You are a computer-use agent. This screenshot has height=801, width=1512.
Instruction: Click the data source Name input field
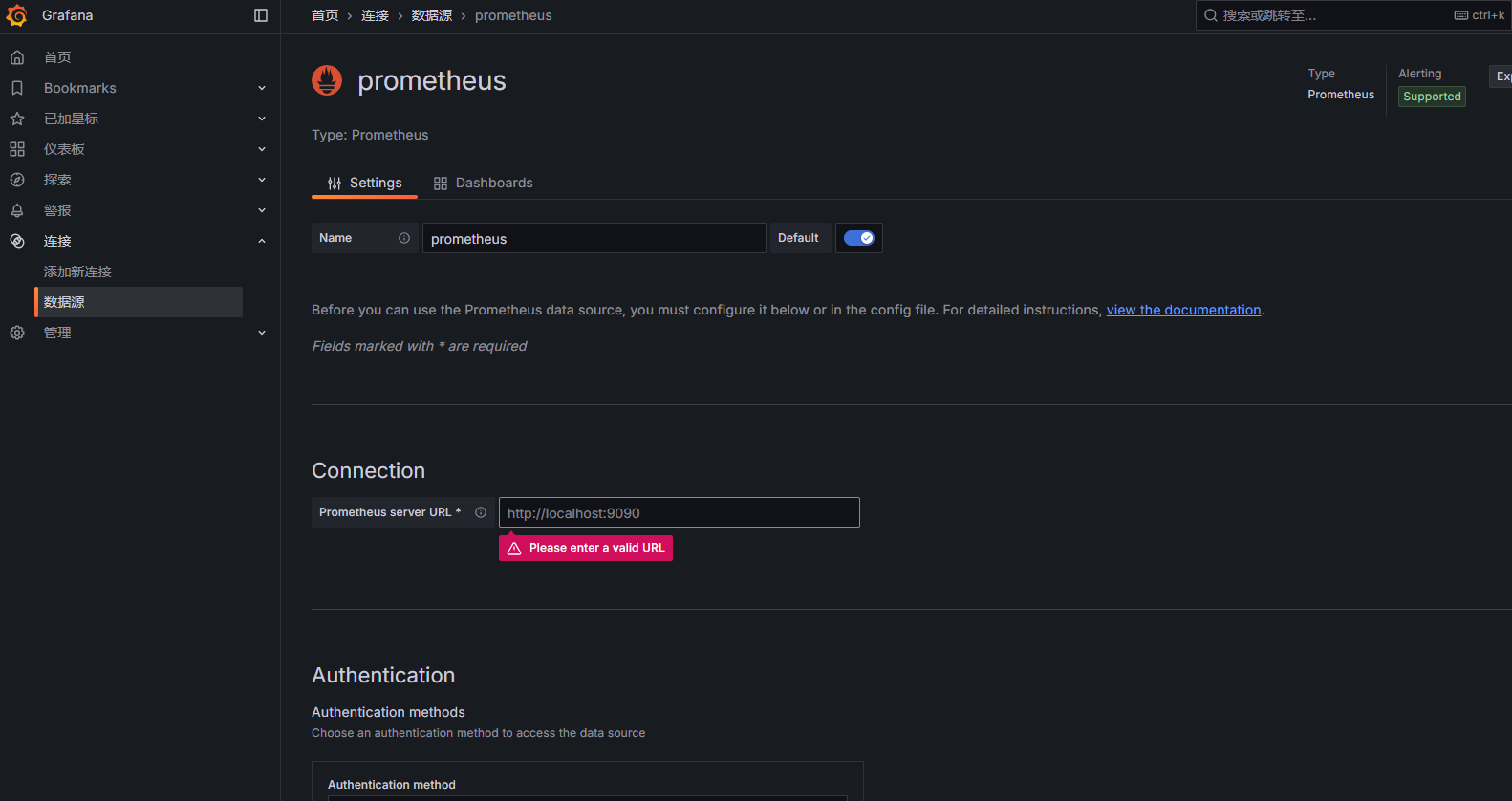[x=594, y=238]
